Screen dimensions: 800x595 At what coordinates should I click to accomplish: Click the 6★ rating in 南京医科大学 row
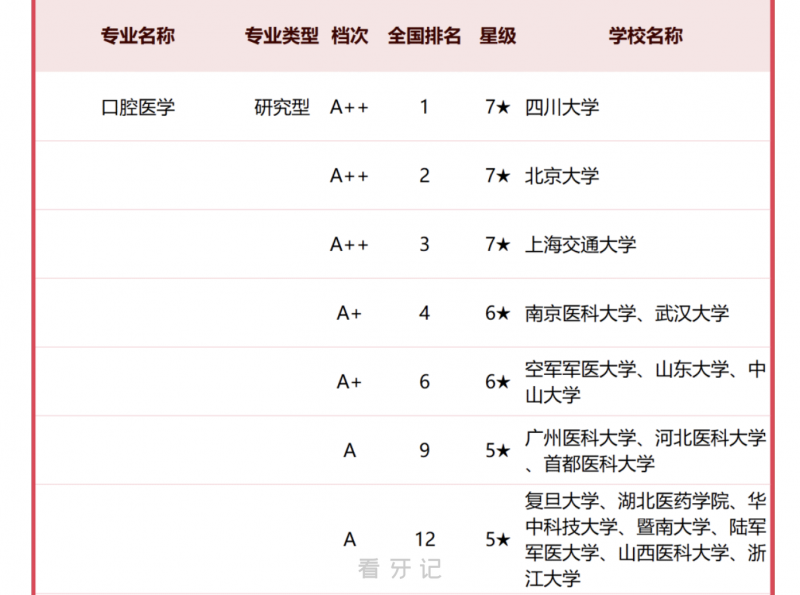[497, 313]
